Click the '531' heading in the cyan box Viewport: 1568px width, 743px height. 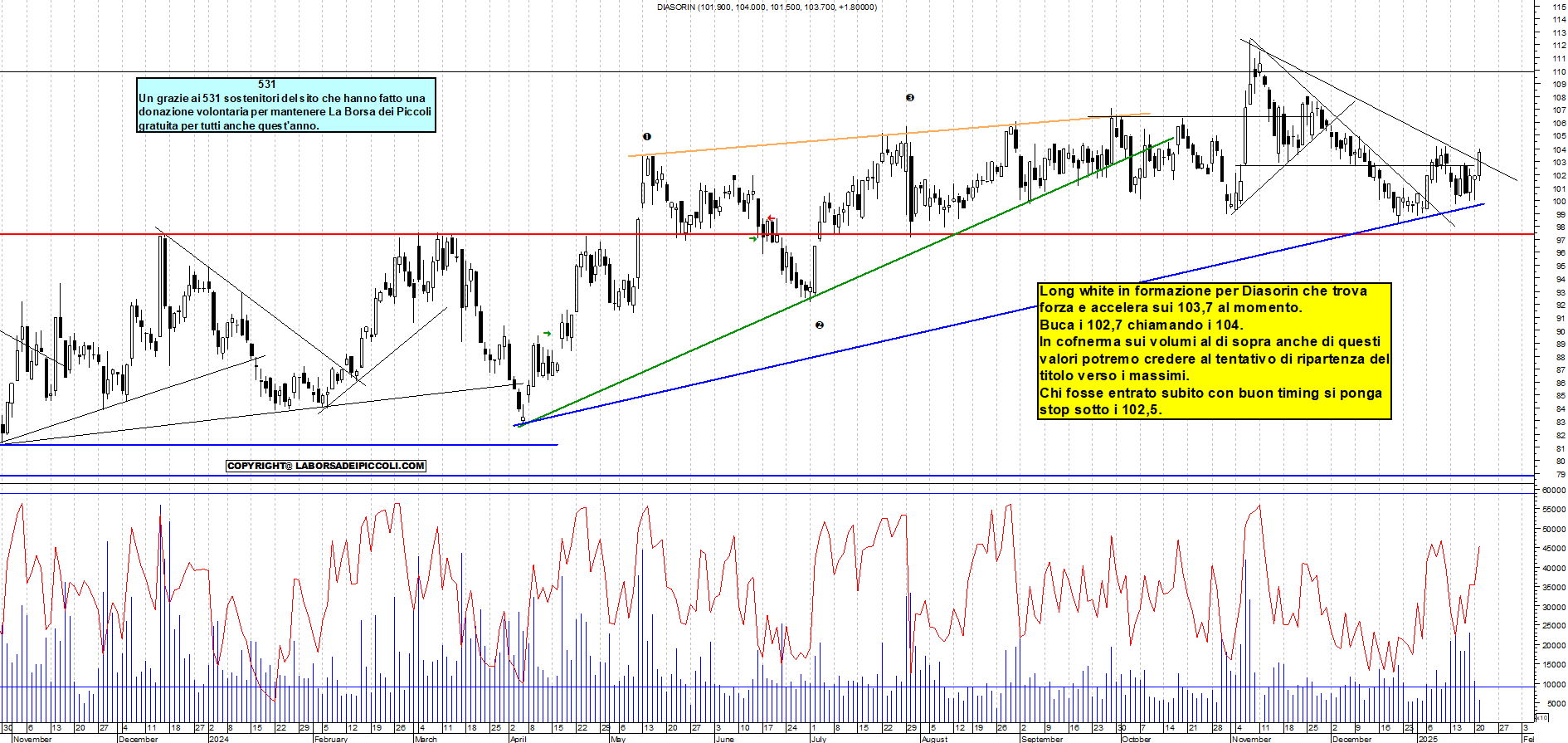[x=267, y=84]
